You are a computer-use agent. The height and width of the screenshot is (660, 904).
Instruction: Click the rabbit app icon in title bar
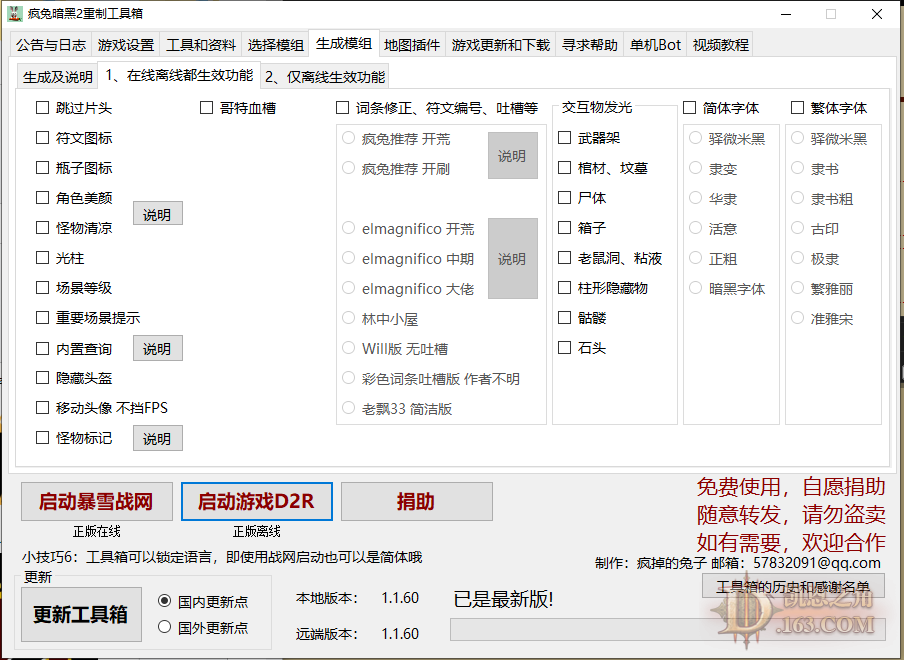pyautogui.click(x=14, y=13)
